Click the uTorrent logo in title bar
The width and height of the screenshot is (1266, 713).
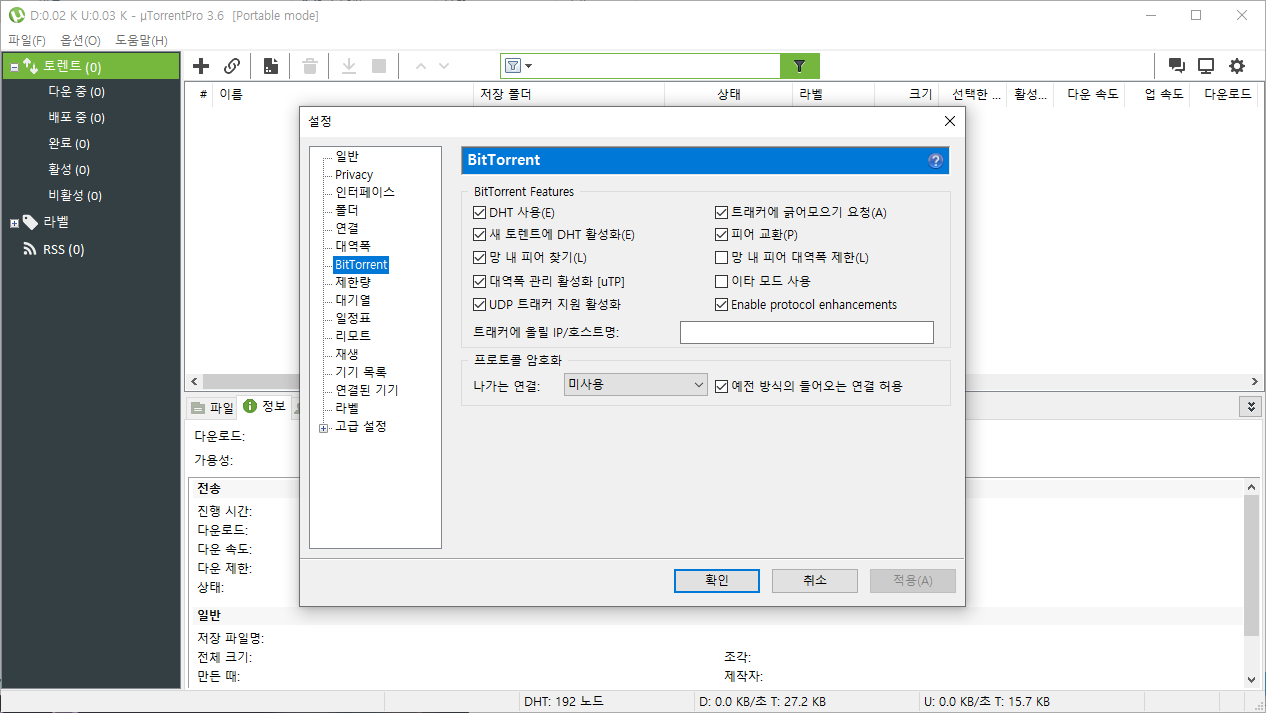16,15
